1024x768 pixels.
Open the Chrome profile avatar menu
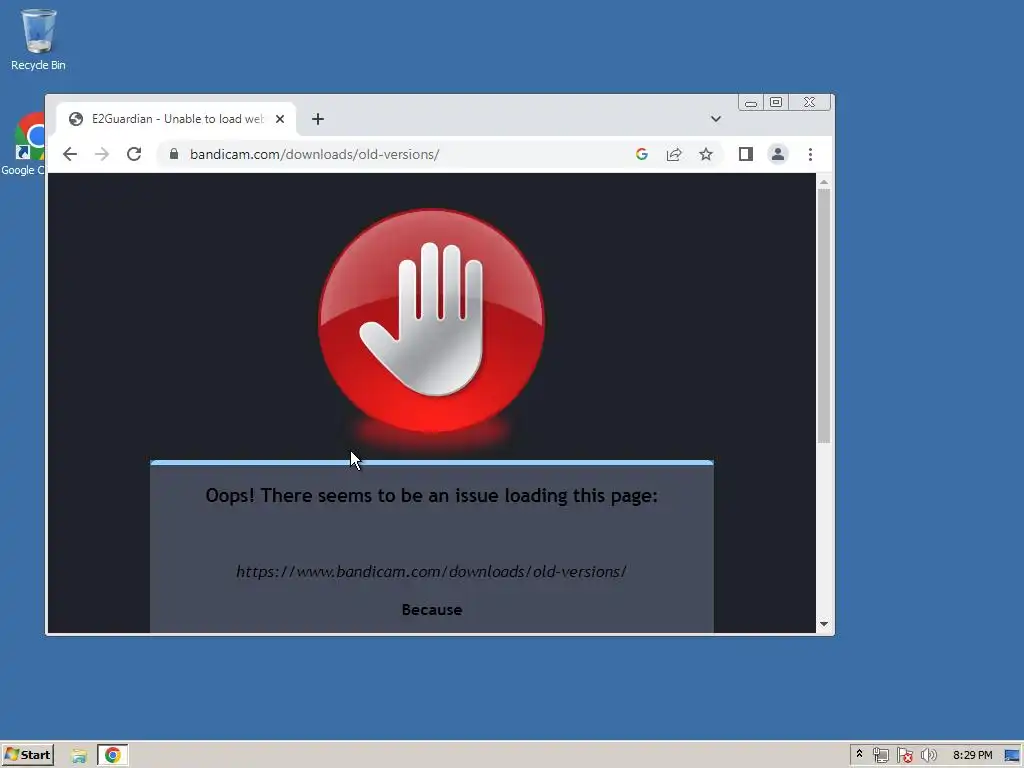coord(778,154)
